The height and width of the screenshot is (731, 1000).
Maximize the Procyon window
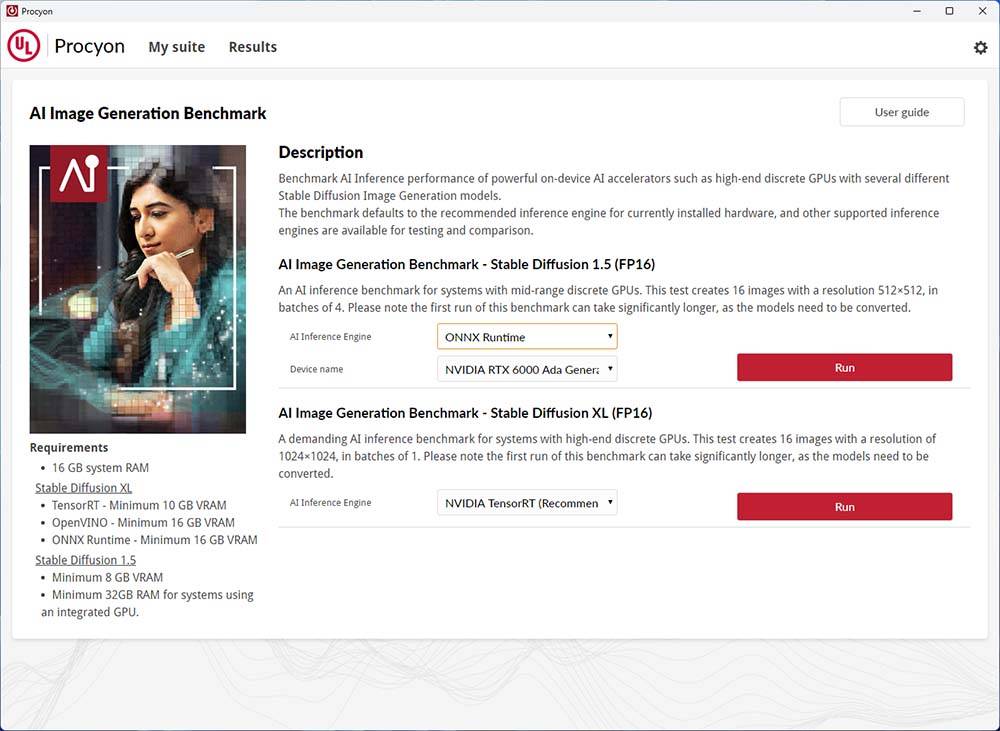point(949,11)
